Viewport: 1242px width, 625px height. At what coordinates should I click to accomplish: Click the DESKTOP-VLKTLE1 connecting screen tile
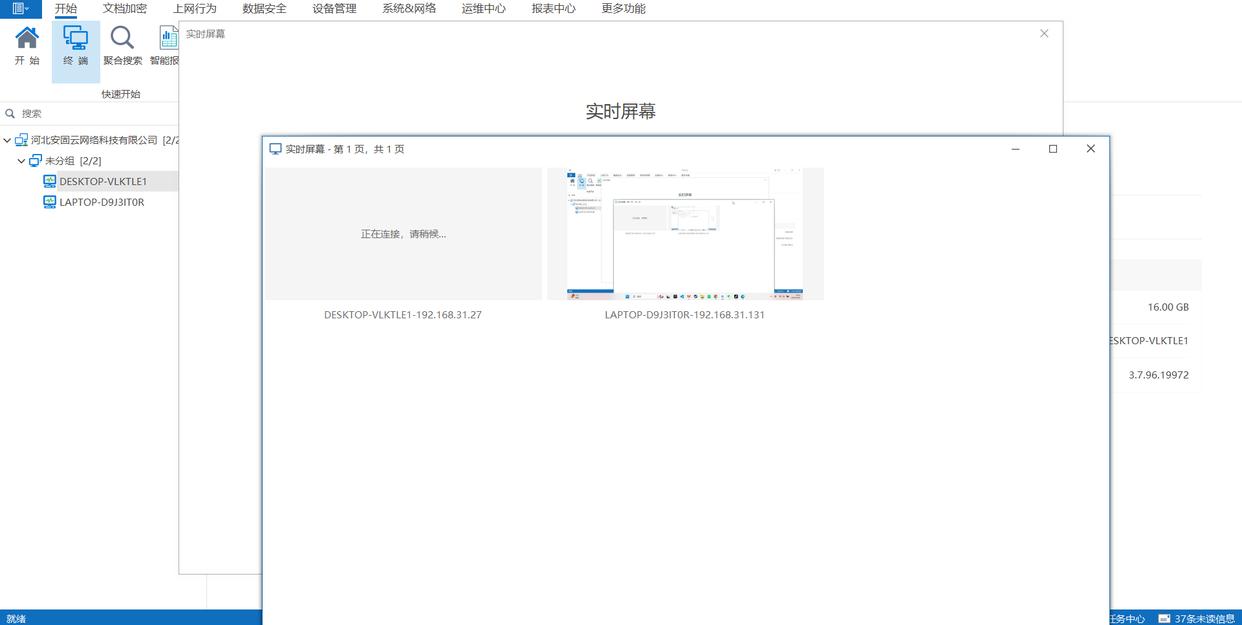pos(403,234)
